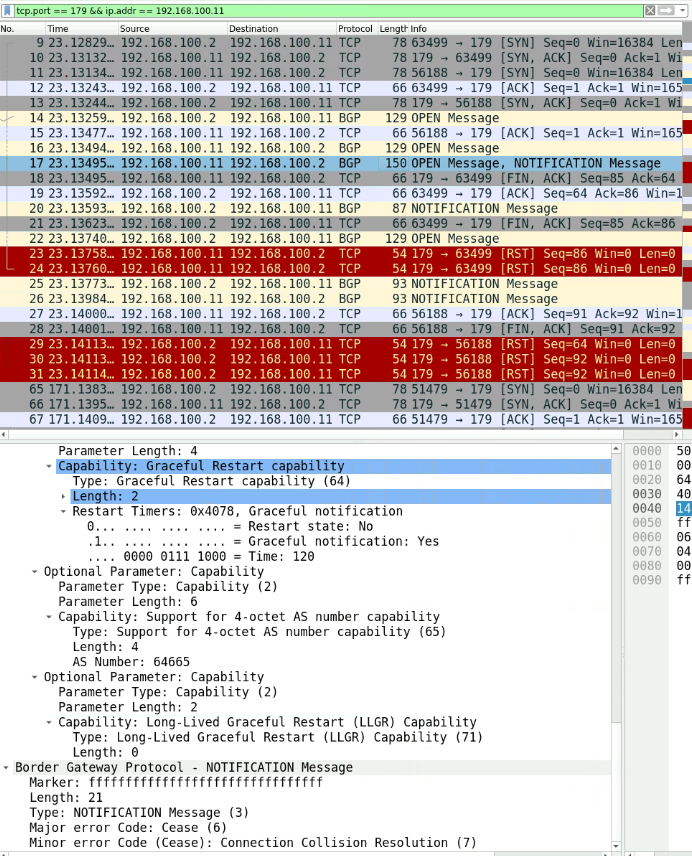Collapse Capability: Support for 4-octet AS node
The height and width of the screenshot is (856, 692).
click(49, 617)
